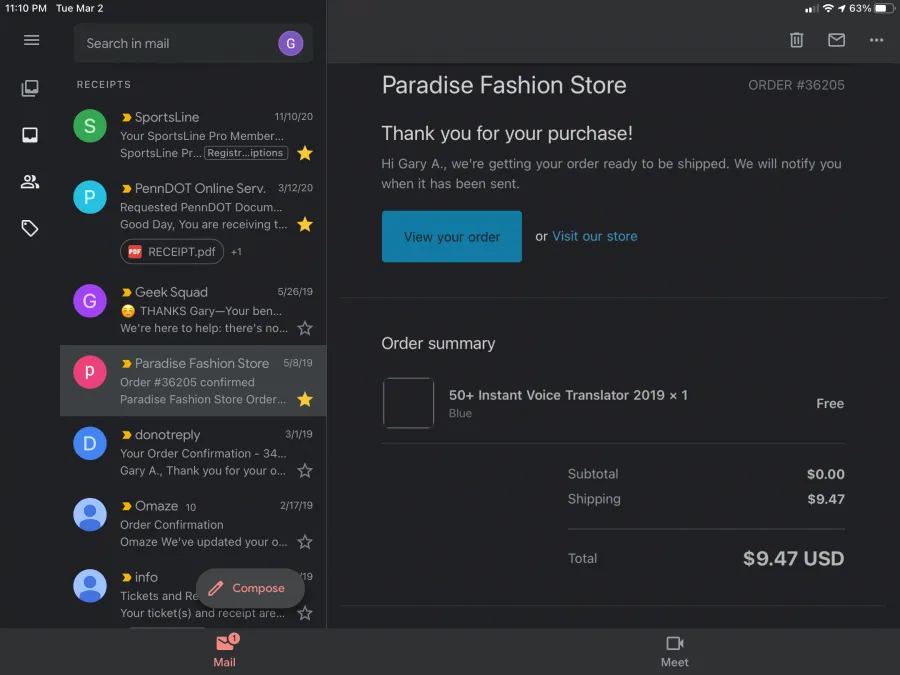Tap the purple G Geek Squad avatar
900x675 pixels.
click(x=90, y=301)
